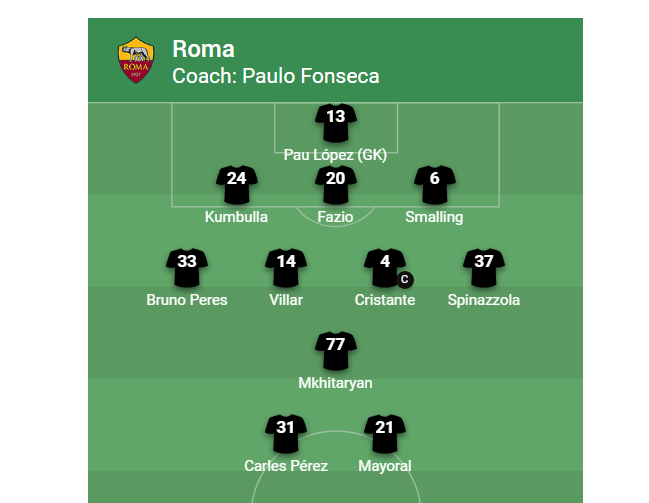Click the Carles Pérez name text

tap(286, 466)
